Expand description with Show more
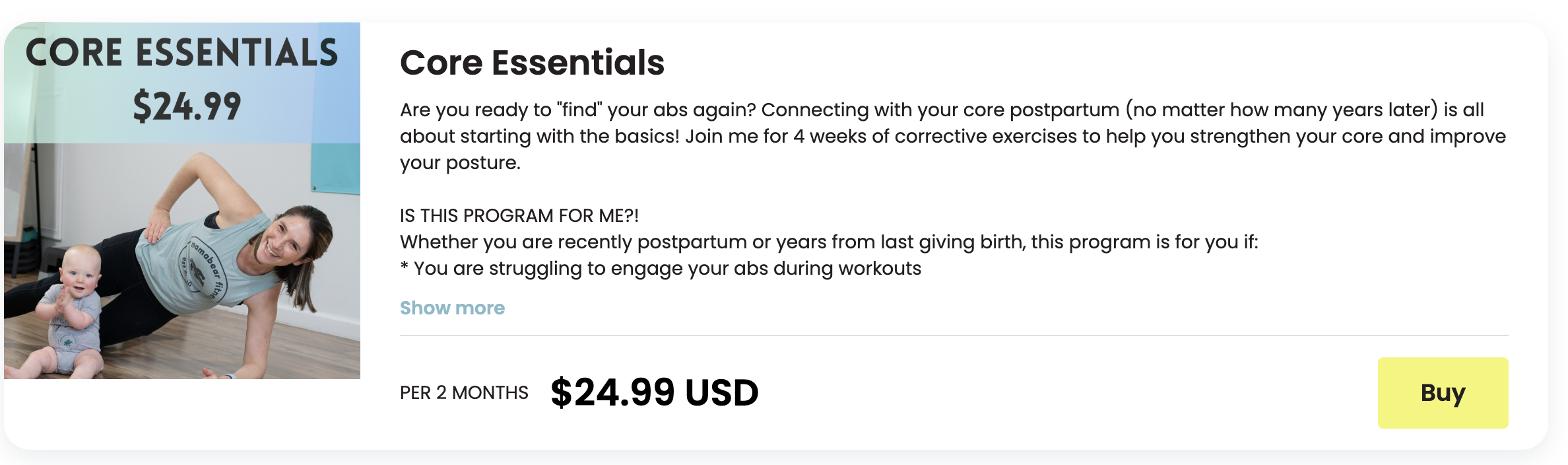The height and width of the screenshot is (465, 1568). [x=452, y=308]
